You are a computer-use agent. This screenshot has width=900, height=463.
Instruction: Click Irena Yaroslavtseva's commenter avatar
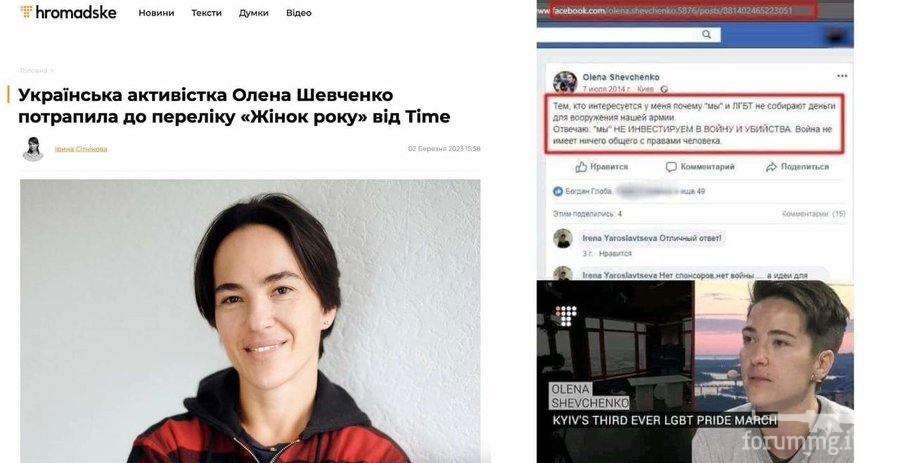pos(563,239)
